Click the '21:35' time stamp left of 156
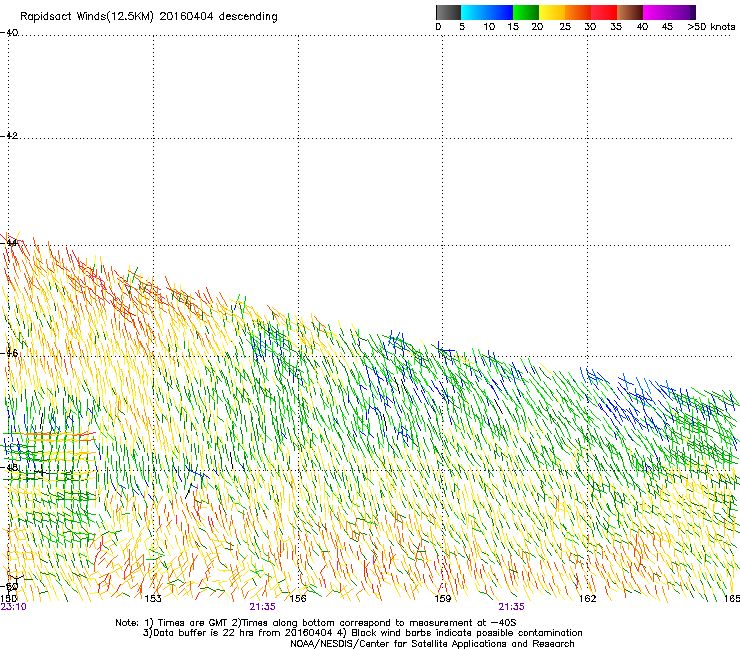The height and width of the screenshot is (650, 740). (262, 607)
